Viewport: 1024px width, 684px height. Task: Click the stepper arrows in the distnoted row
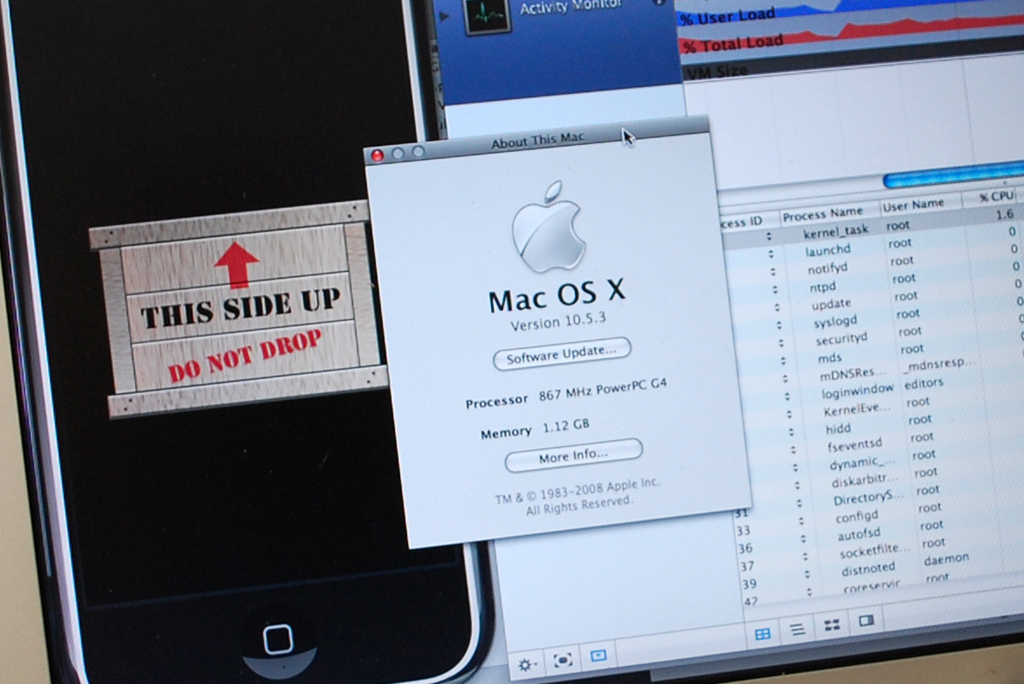(807, 574)
